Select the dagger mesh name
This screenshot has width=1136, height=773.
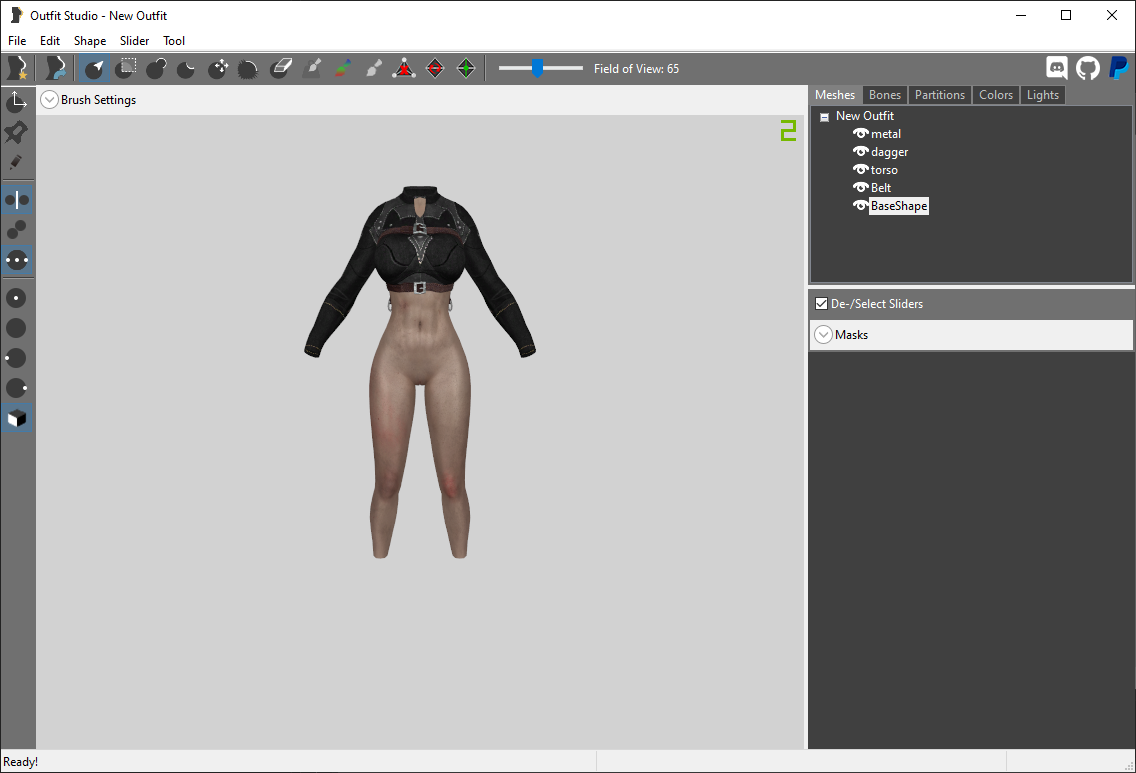(x=890, y=152)
